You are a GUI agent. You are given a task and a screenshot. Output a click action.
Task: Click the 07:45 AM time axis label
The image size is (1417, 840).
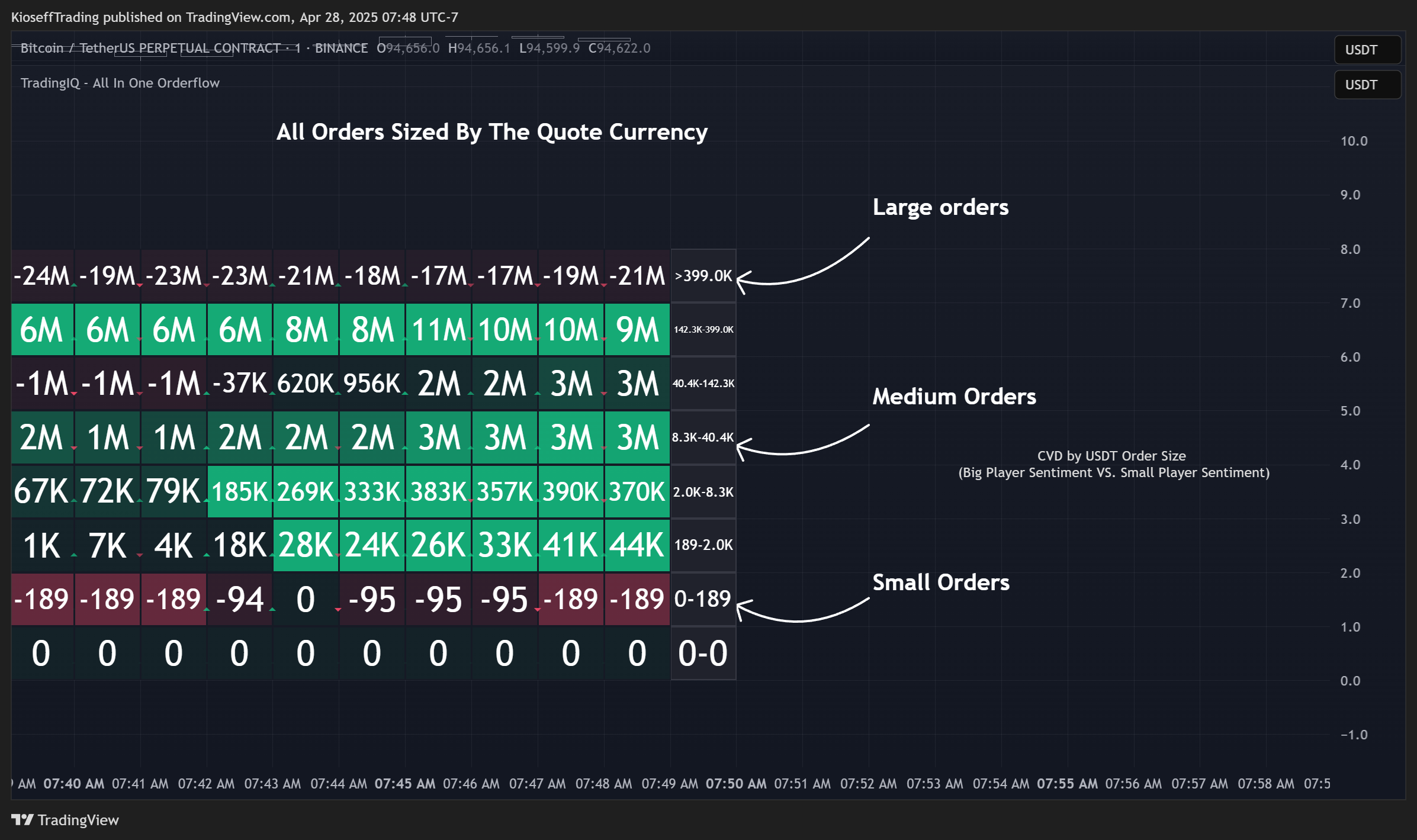point(405,784)
